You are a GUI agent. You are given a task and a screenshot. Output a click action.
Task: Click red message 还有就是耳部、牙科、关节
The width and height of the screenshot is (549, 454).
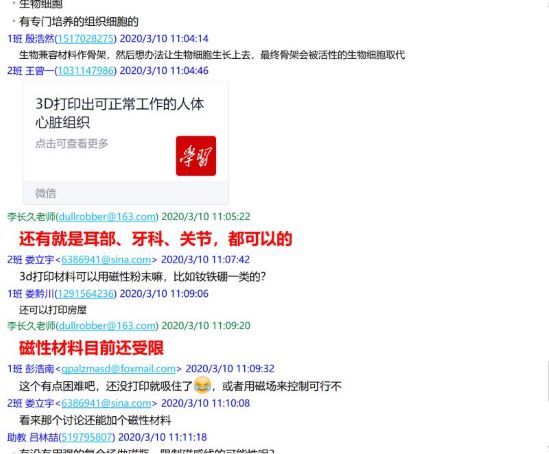pos(155,239)
